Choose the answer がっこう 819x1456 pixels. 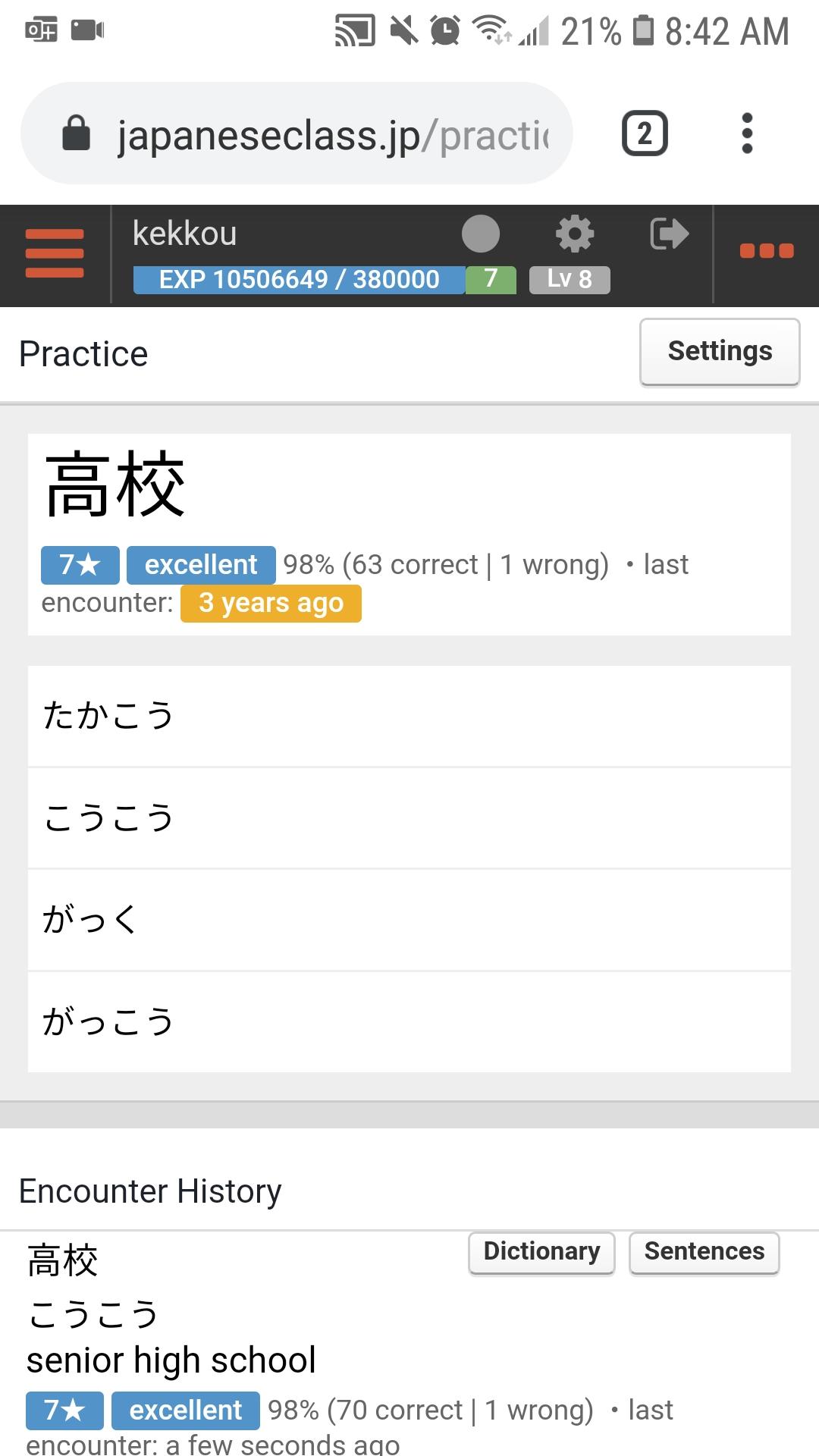click(x=409, y=1021)
